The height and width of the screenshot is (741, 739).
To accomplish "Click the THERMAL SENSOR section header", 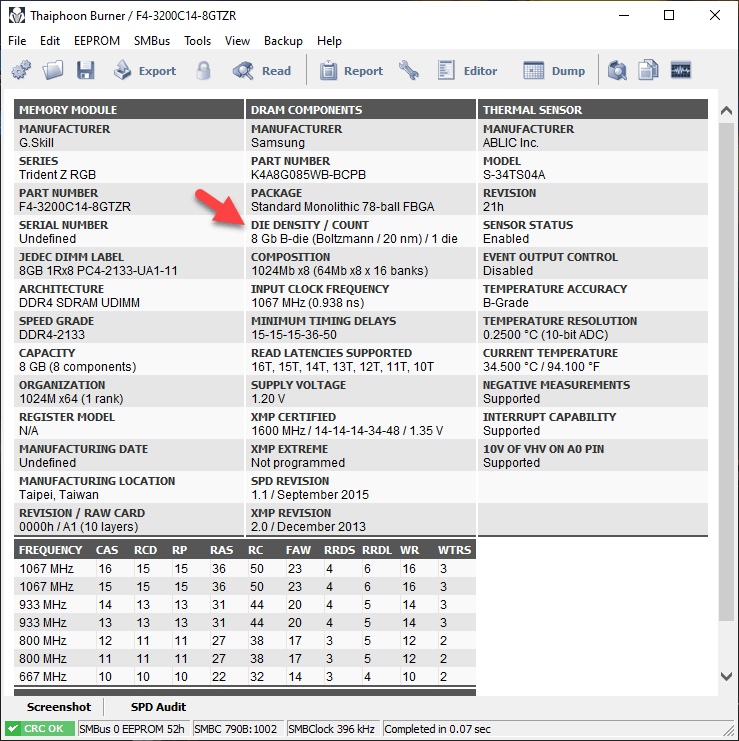I will pyautogui.click(x=593, y=110).
